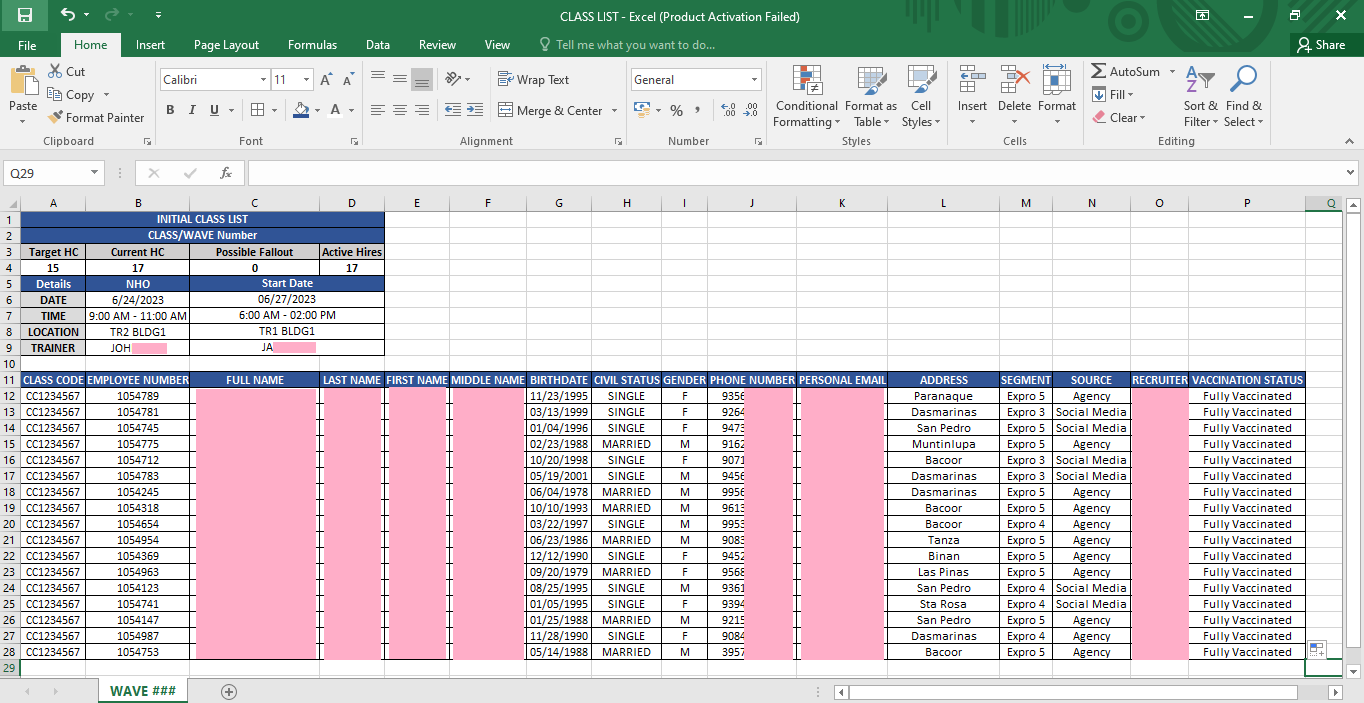
Task: Decrease font size
Action: click(x=348, y=80)
